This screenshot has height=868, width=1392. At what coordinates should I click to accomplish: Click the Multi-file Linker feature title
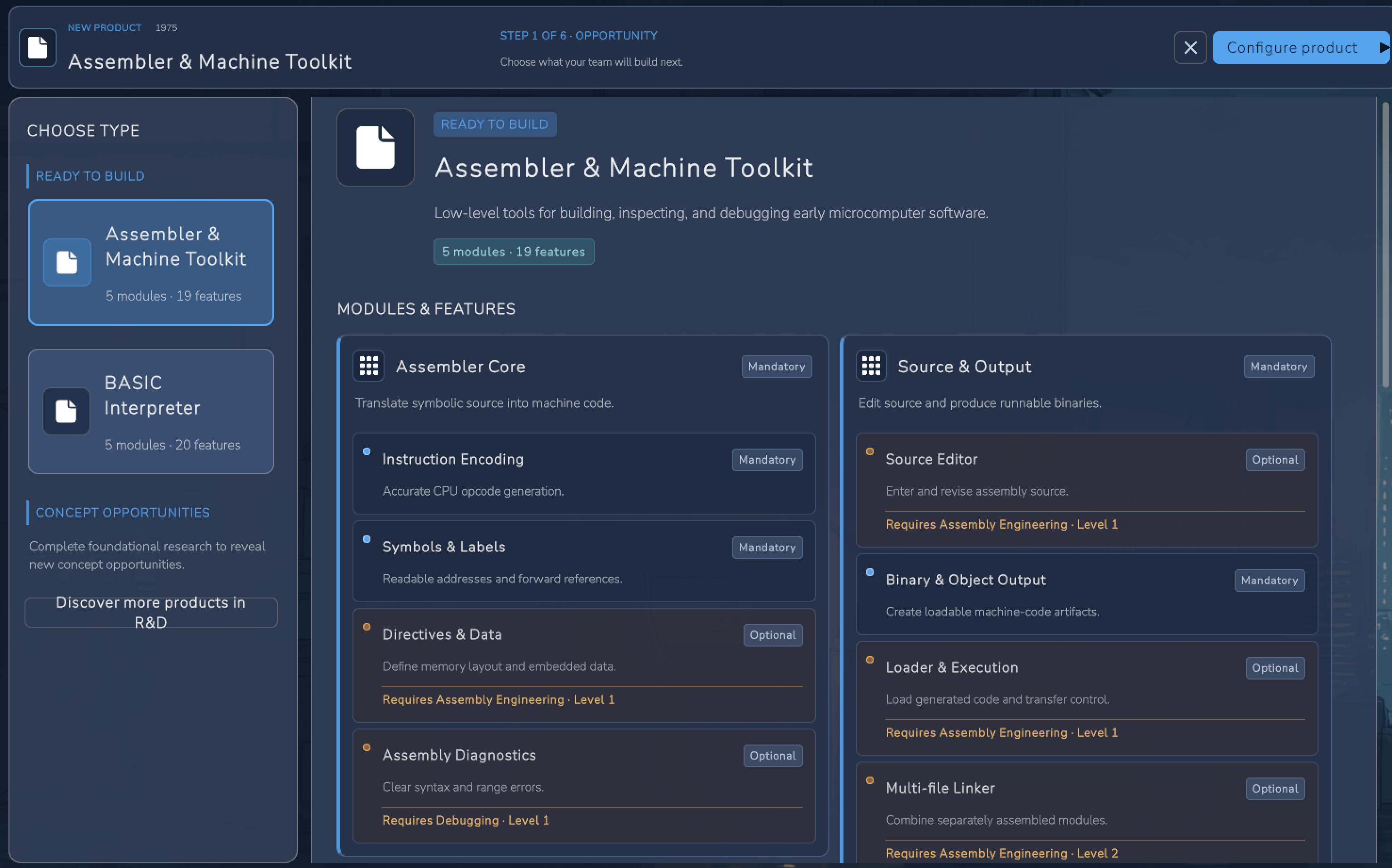tap(940, 788)
